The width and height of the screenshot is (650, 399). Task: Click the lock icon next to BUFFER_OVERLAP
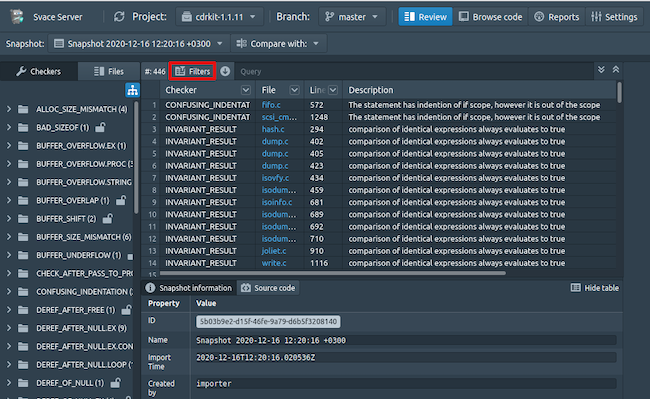[121, 200]
